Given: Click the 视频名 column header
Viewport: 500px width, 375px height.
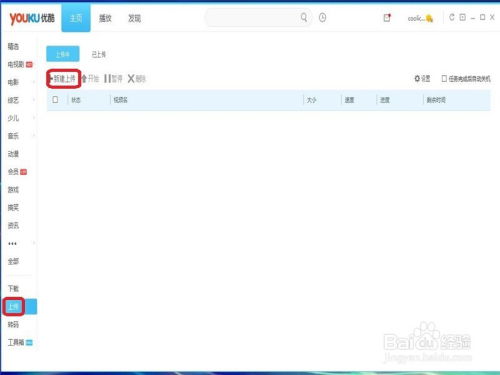Looking at the screenshot, I should pos(120,100).
